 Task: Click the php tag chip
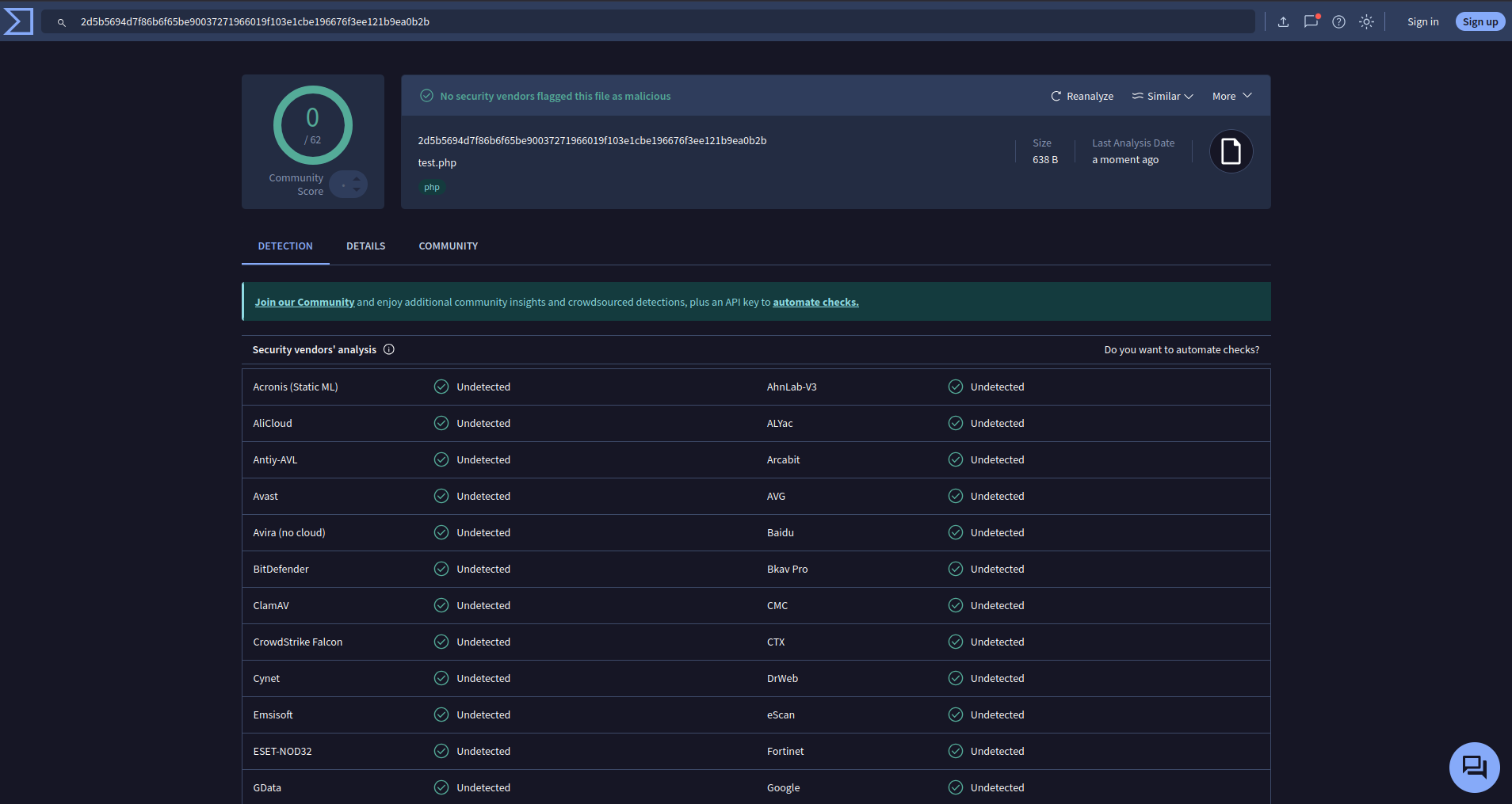432,188
